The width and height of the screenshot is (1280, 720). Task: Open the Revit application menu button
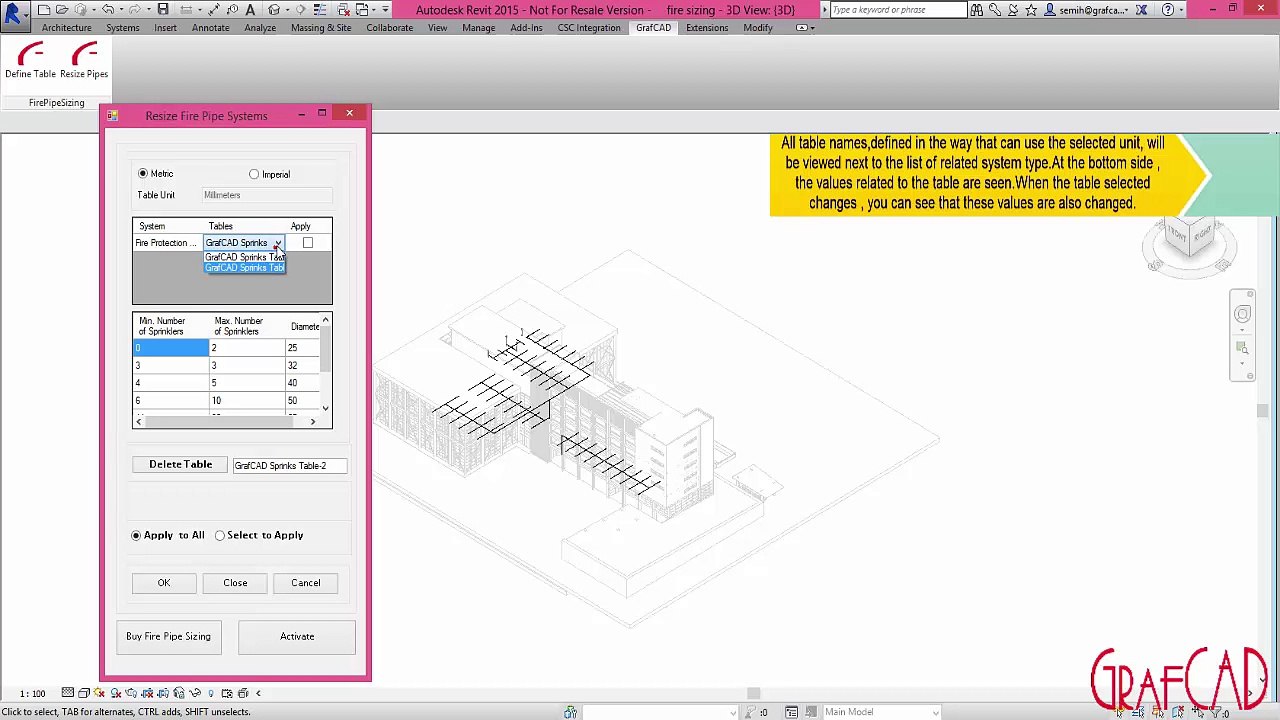[13, 14]
